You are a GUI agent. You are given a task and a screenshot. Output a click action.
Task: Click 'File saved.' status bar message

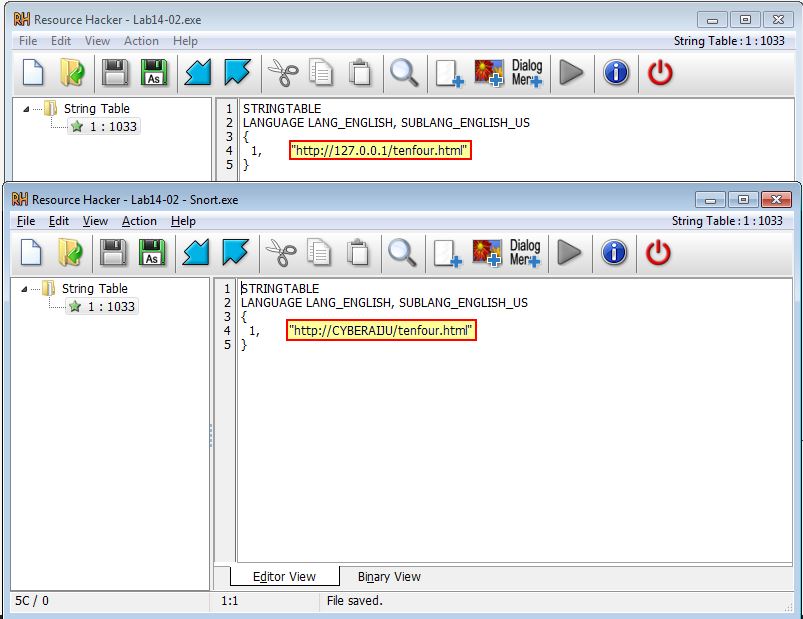[x=354, y=601]
